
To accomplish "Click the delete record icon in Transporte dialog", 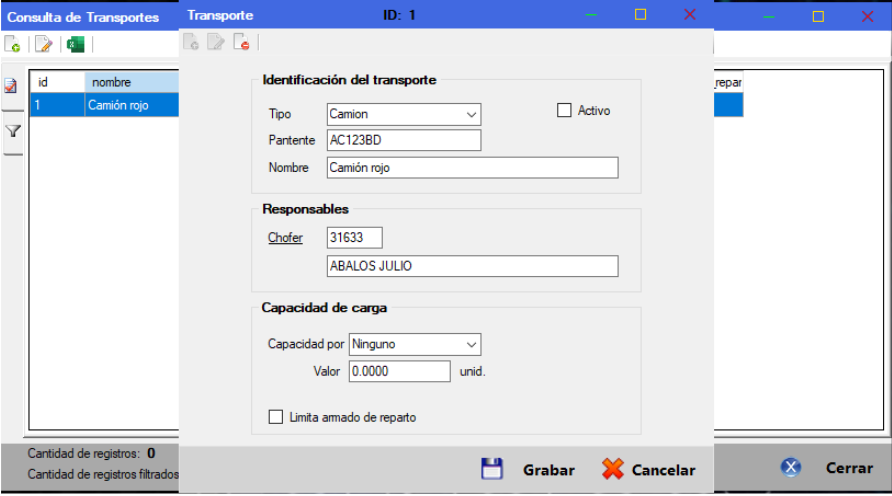I will pos(241,42).
